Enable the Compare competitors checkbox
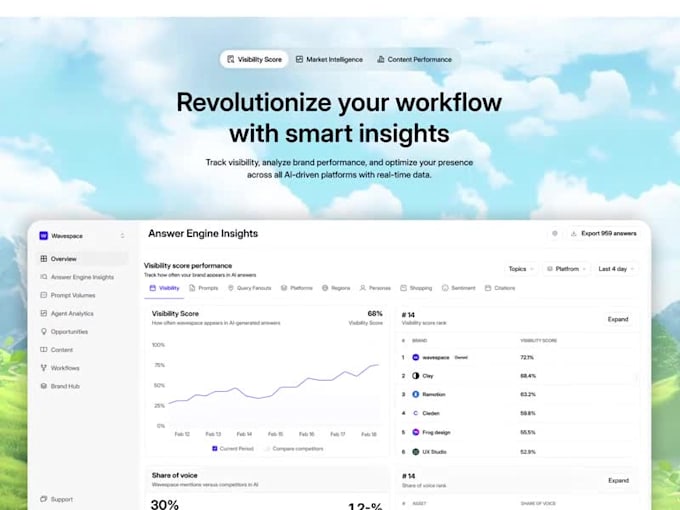 pyautogui.click(x=268, y=448)
